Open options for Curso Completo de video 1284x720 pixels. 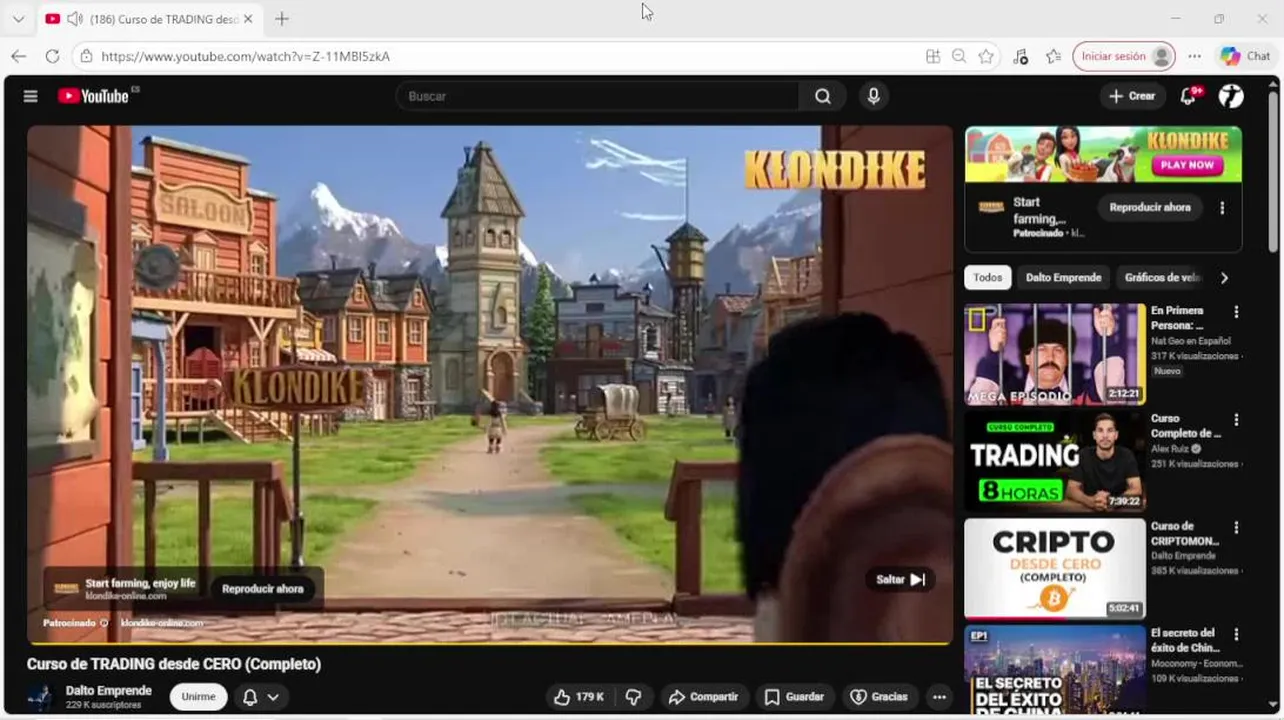(x=1236, y=420)
